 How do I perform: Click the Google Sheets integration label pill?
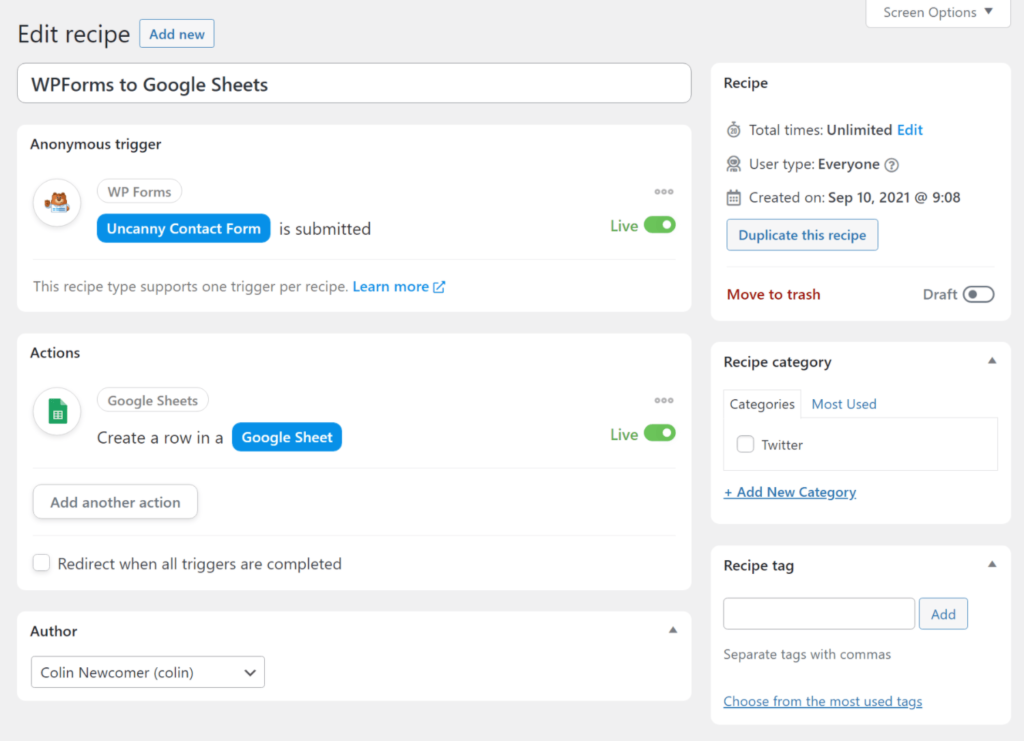click(x=152, y=401)
